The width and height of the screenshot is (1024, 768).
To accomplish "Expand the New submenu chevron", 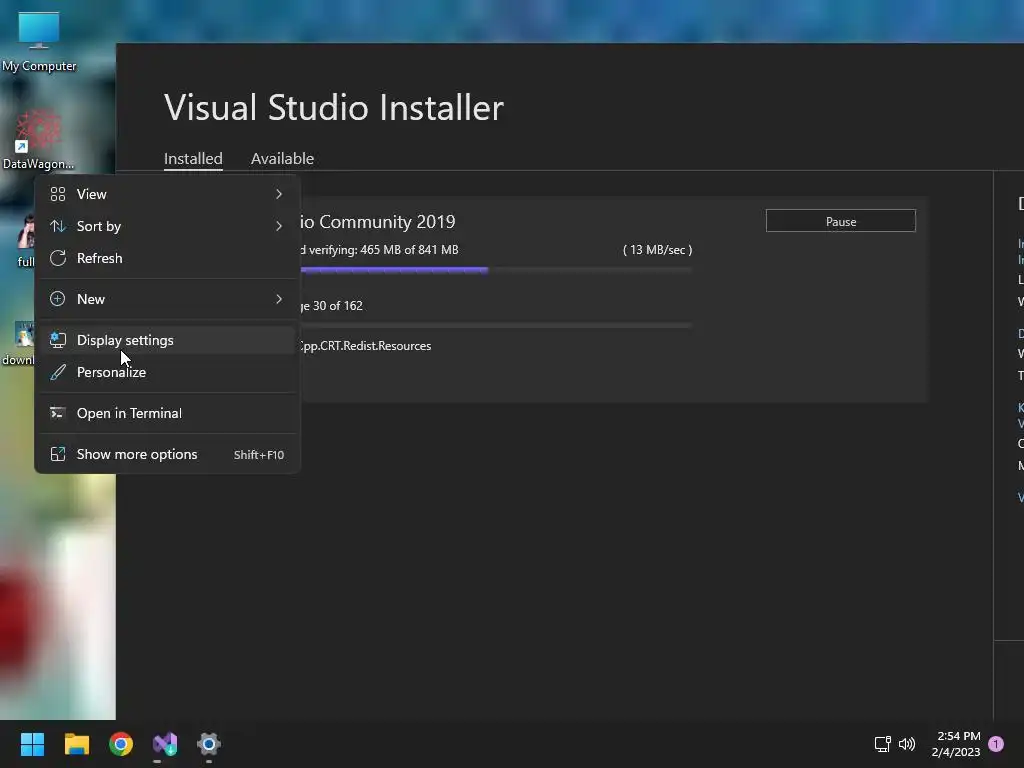I will coord(279,299).
